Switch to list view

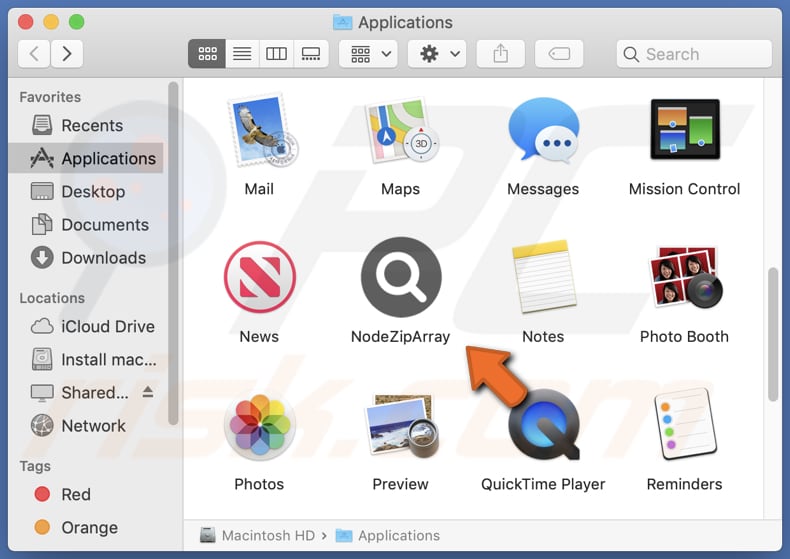[x=242, y=53]
